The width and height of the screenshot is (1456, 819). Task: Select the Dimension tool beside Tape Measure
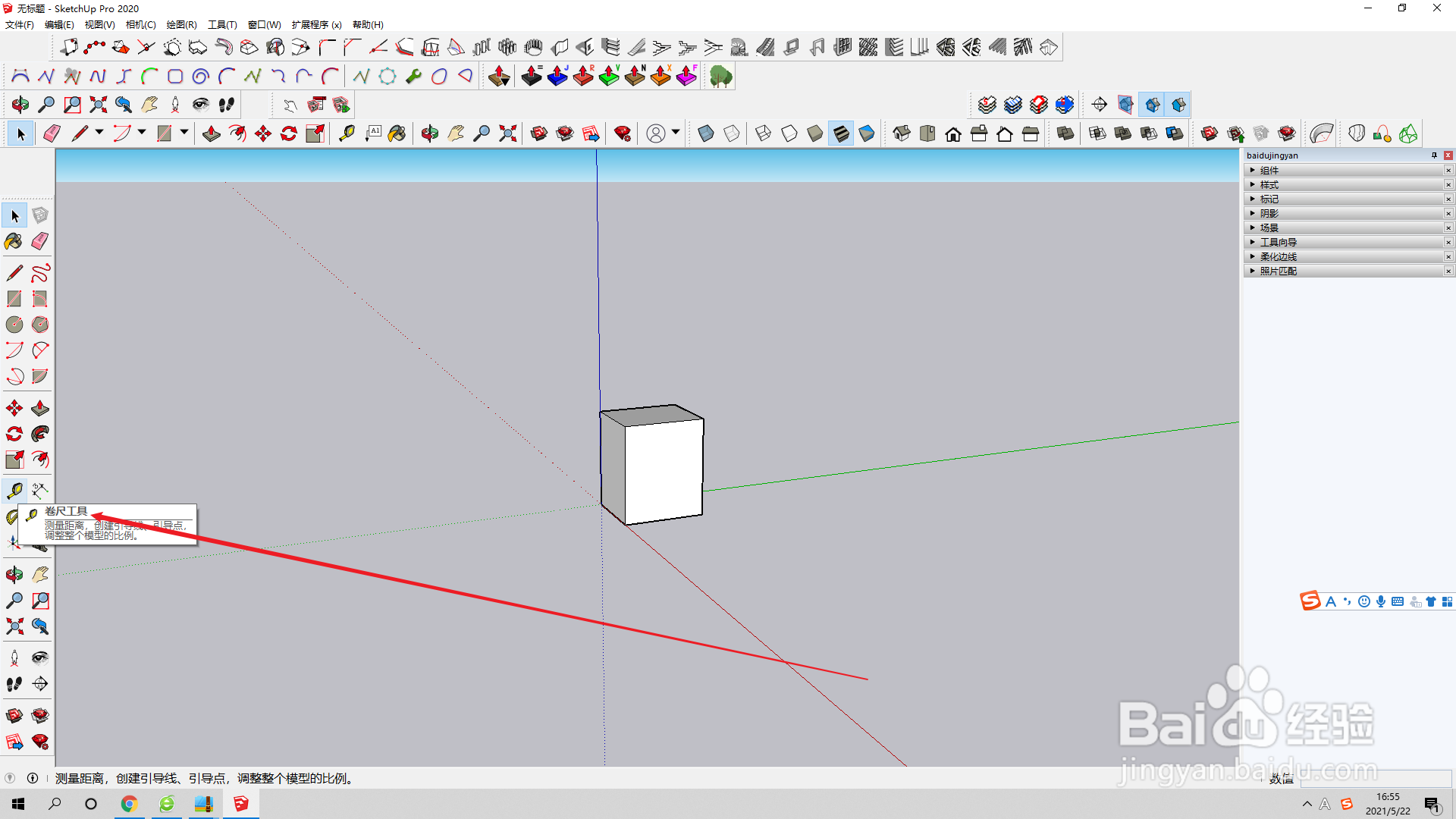pos(40,491)
